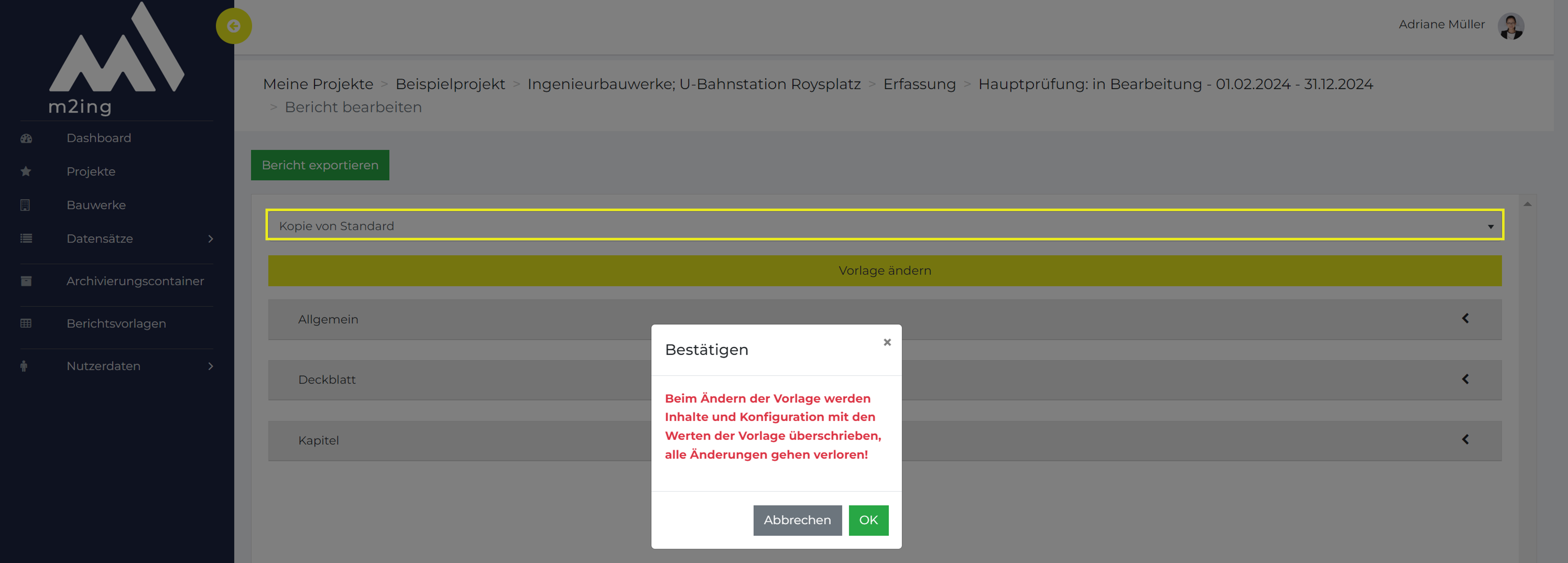Open Adriane Müller's profile avatar
1568x563 pixels.
tap(1511, 26)
